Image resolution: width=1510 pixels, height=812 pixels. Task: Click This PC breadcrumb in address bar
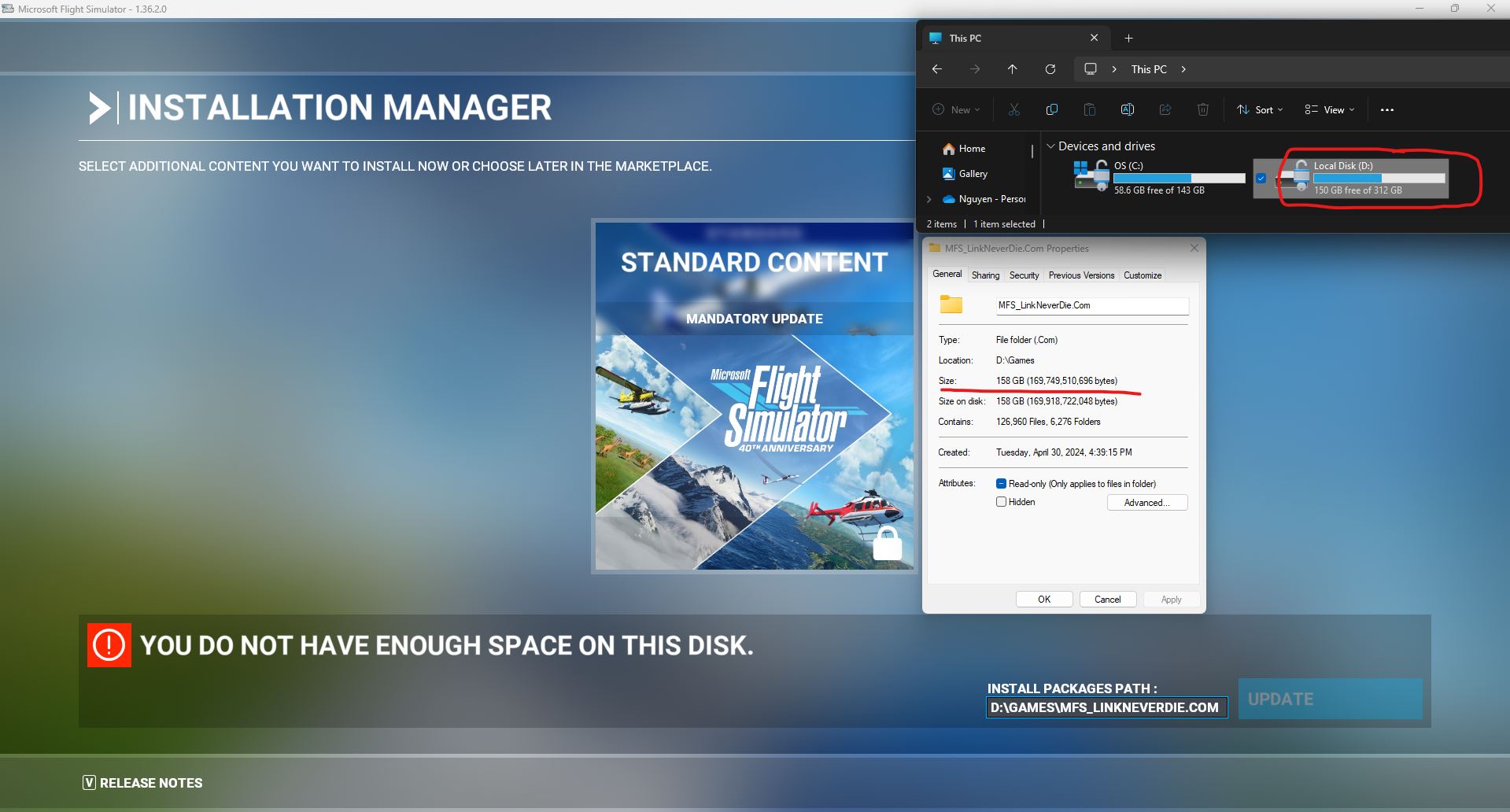[x=1149, y=69]
